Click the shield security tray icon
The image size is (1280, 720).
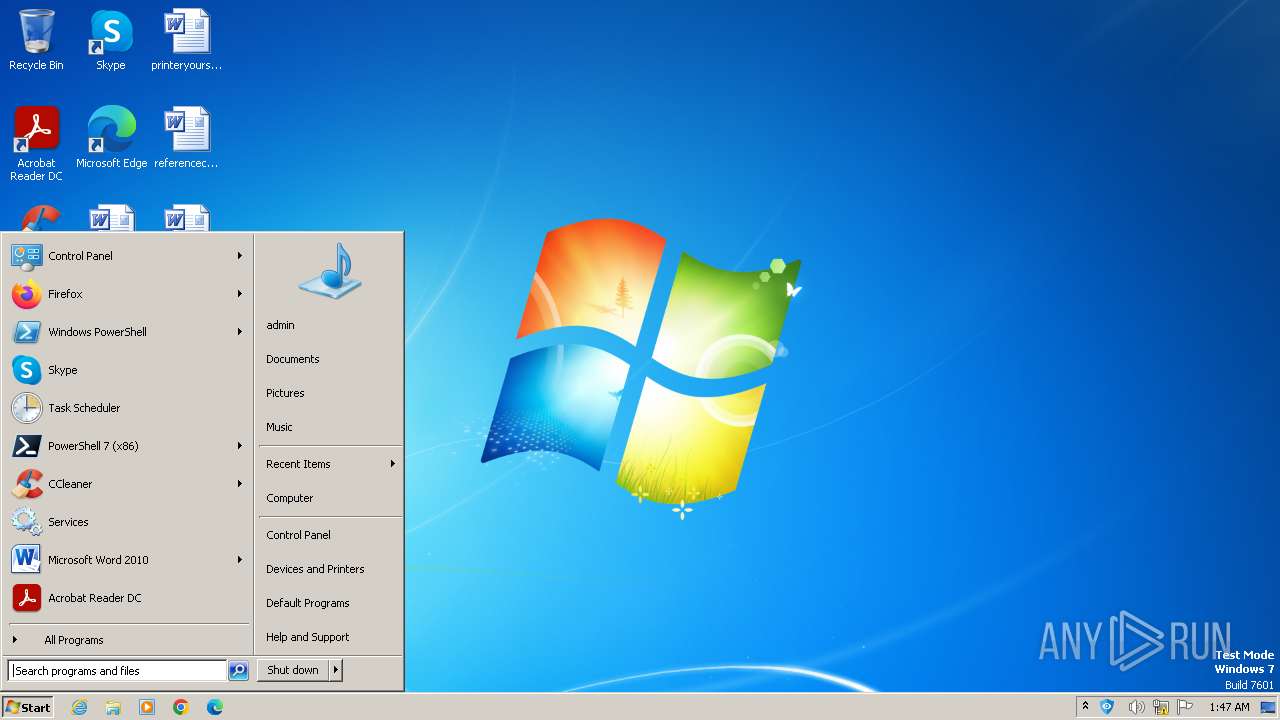(1107, 707)
